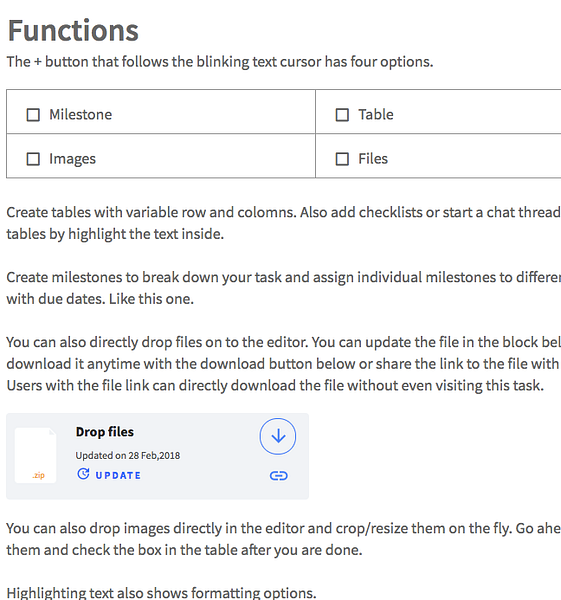Viewport: 561px width, 600px height.
Task: Click 'tables by highlight the text inside.' line
Action: 115,234
